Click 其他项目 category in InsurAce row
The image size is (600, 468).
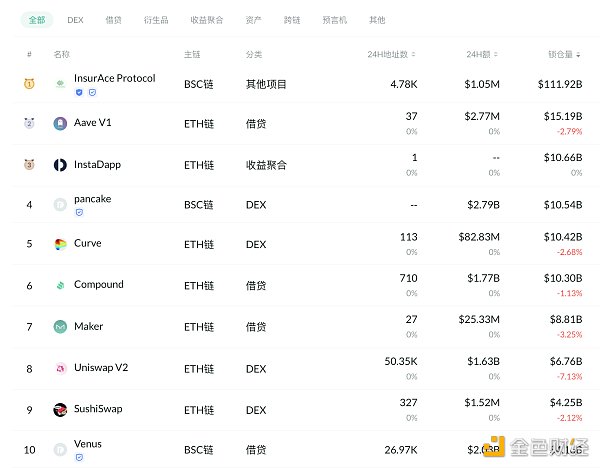click(x=266, y=84)
